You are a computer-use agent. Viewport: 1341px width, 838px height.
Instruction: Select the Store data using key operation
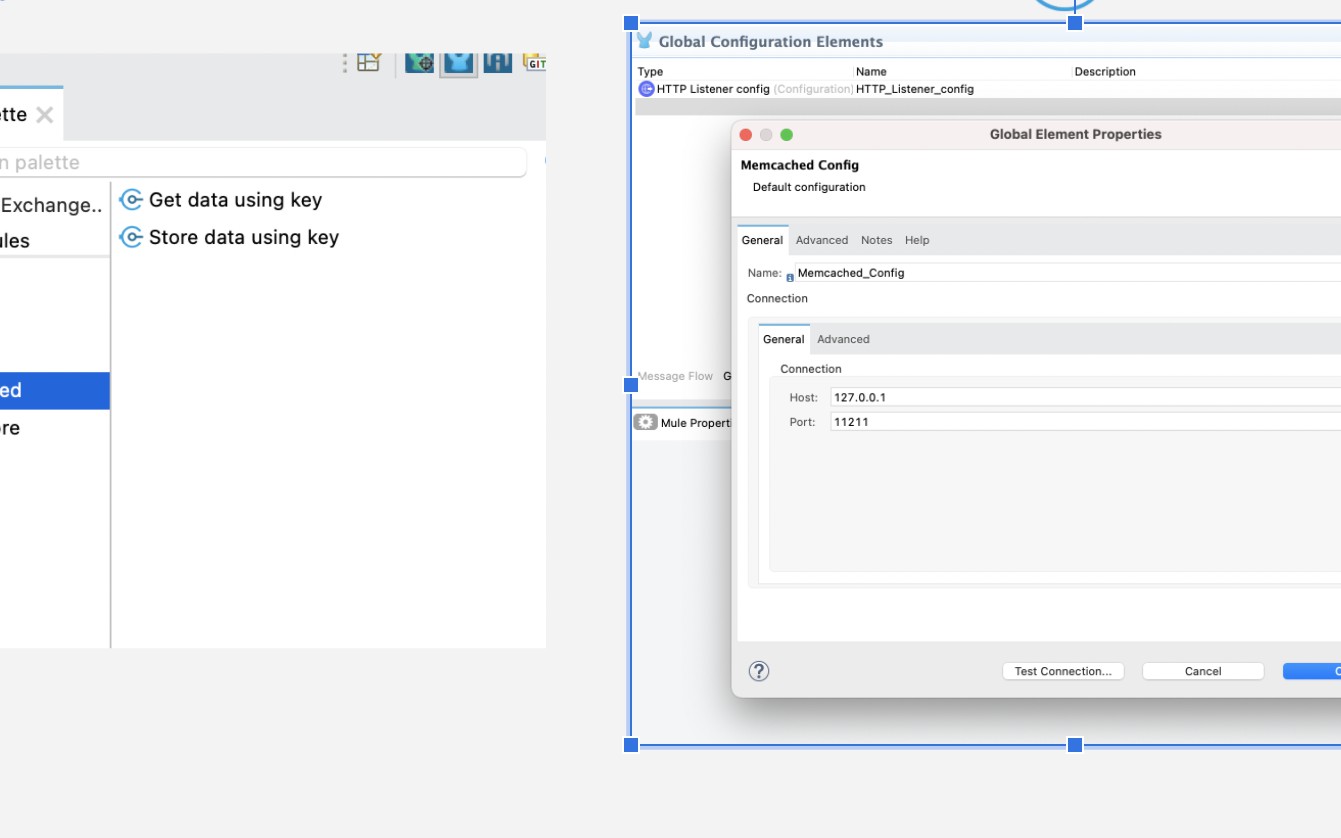pyautogui.click(x=243, y=238)
